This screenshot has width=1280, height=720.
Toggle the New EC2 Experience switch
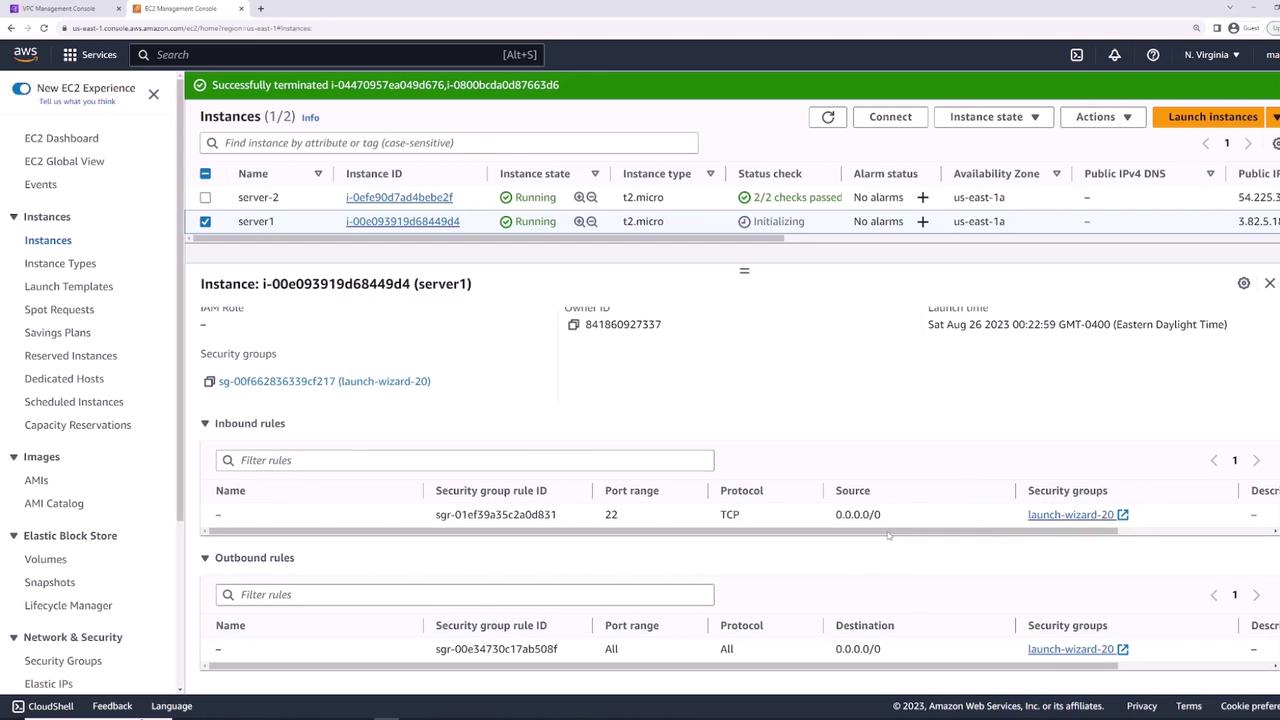click(21, 89)
